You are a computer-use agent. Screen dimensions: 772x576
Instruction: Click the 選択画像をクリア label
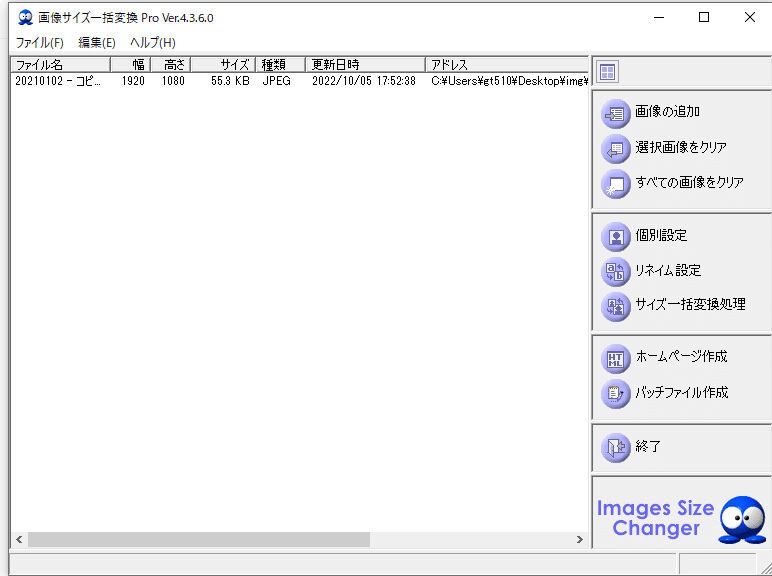pyautogui.click(x=681, y=147)
